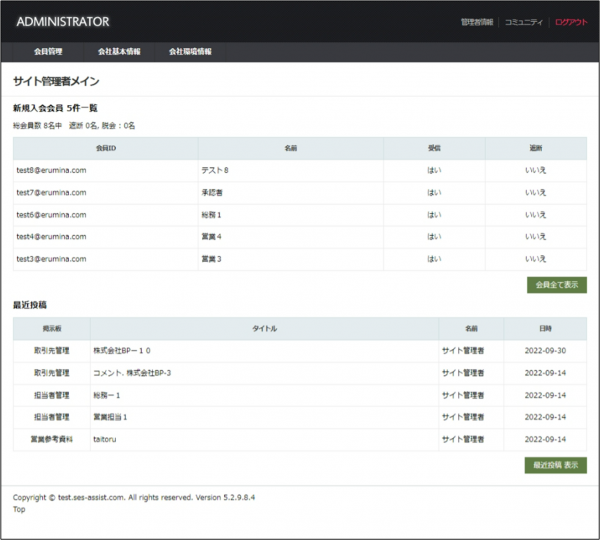600x540 pixels.
Task: Open post titled 株式会社BPー１０
Action: (122, 350)
